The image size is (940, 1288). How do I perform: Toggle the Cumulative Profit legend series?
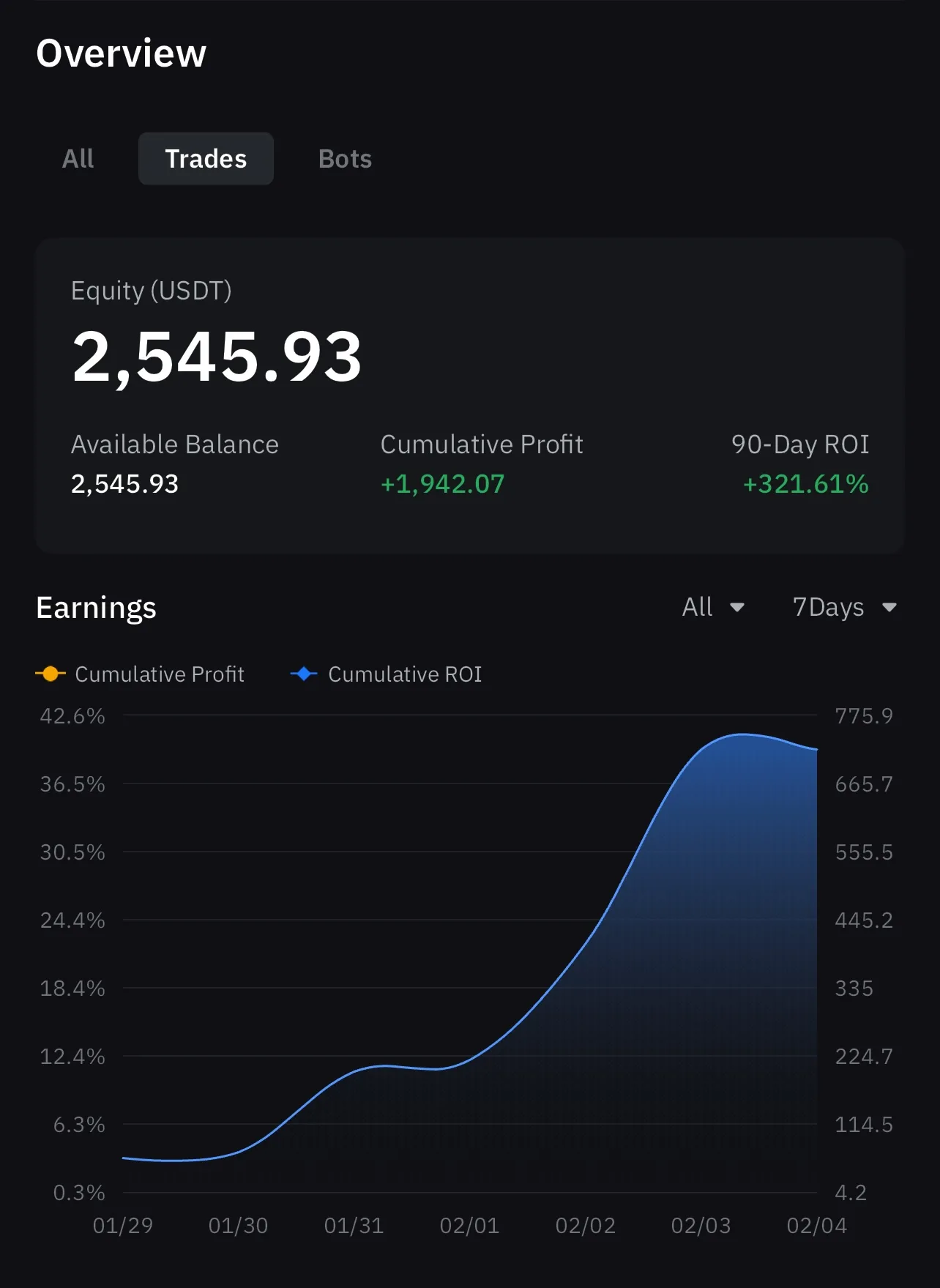click(140, 674)
